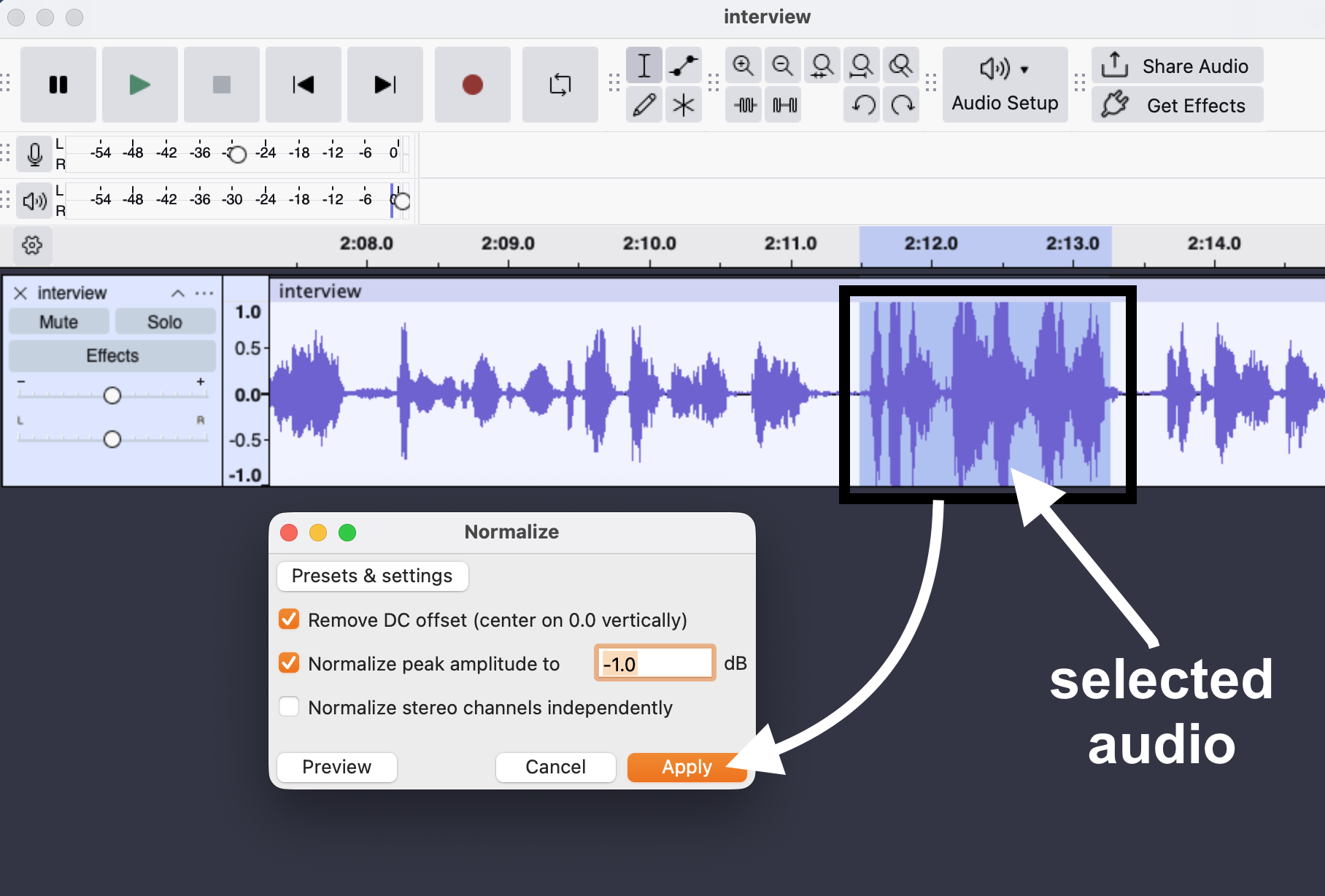Click the Share Audio button
This screenshot has width=1325, height=896.
click(x=1177, y=66)
